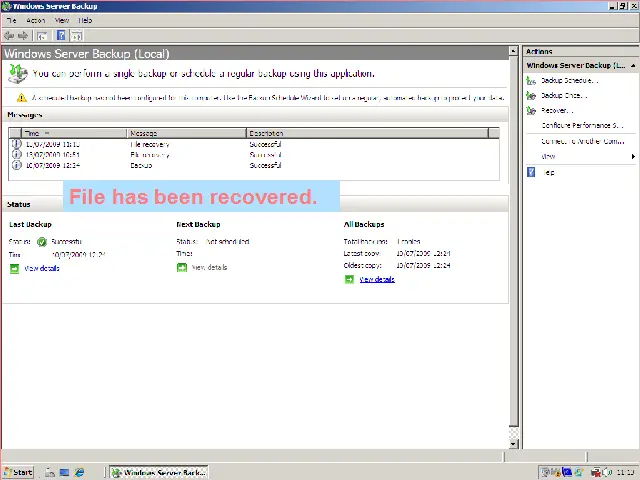
Task: Click the show/hide console tree toolbar icon
Action: point(42,36)
